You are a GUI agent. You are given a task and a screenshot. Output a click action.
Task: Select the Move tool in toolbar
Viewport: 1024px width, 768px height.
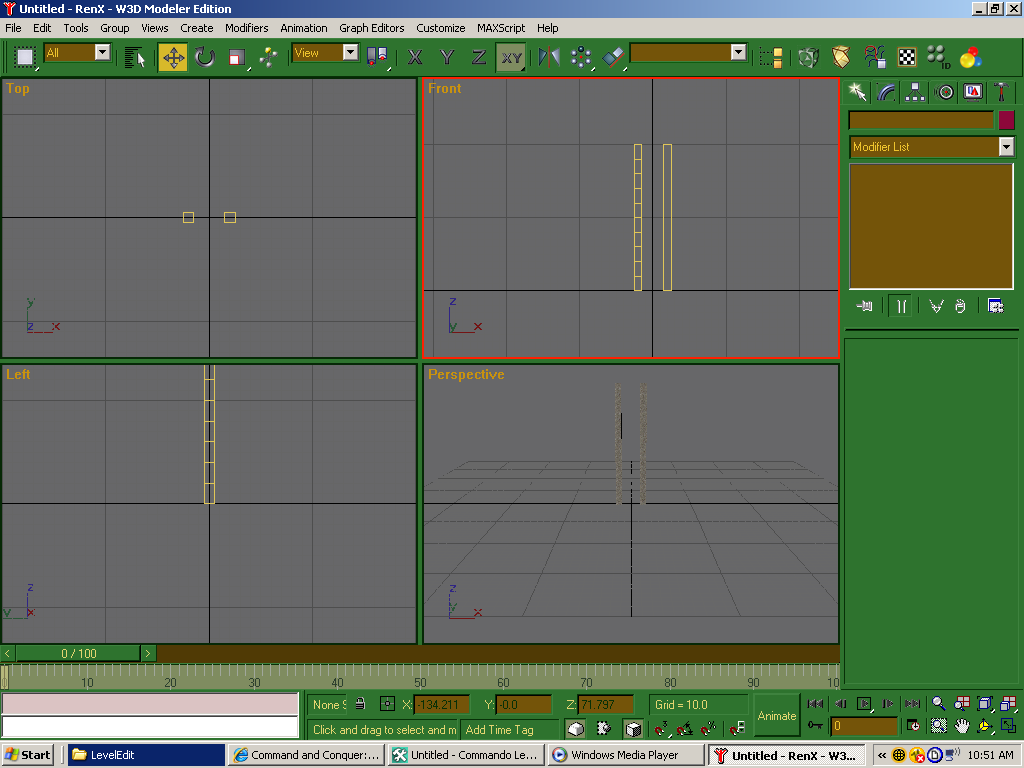tap(173, 57)
